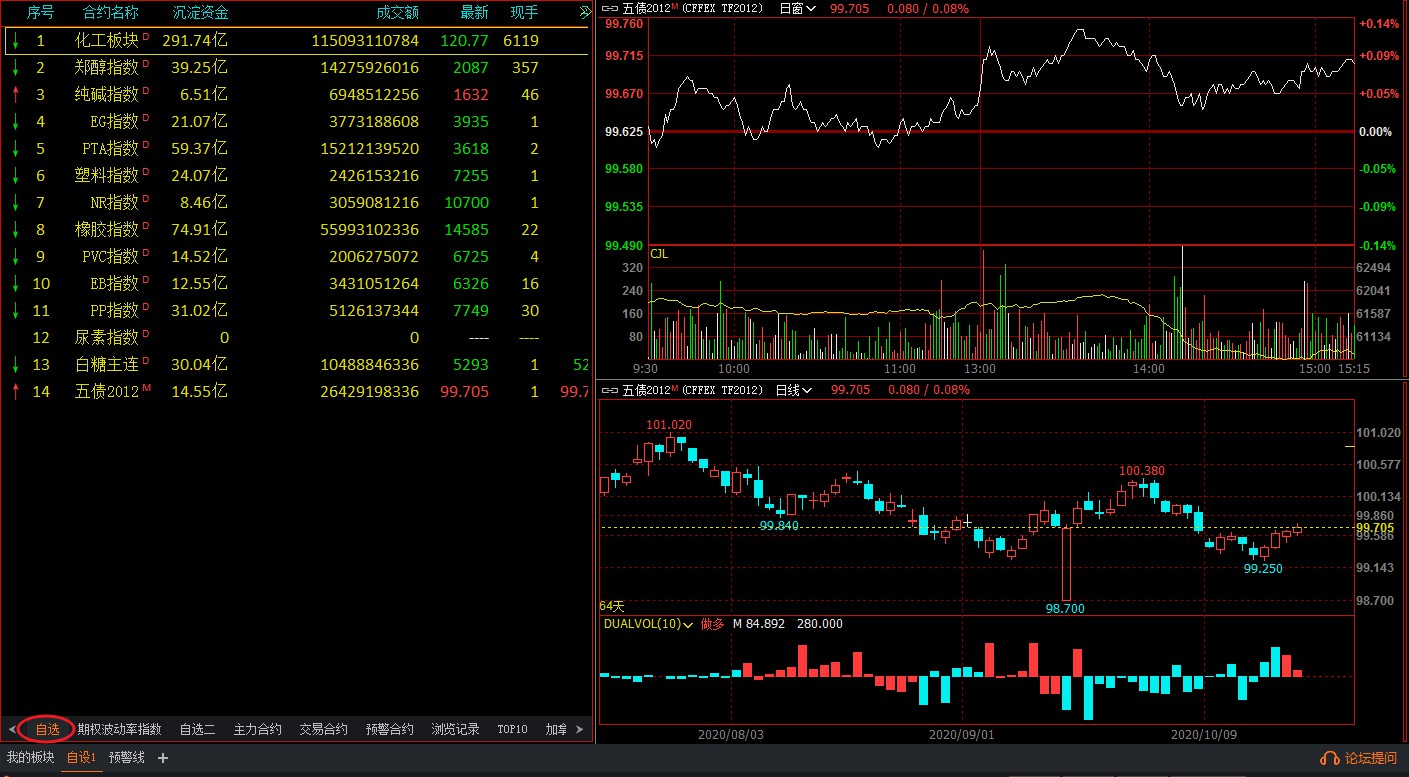Screen dimensions: 1409x777
Task: Sort by the 沉淀资金 column header
Action: [200, 13]
